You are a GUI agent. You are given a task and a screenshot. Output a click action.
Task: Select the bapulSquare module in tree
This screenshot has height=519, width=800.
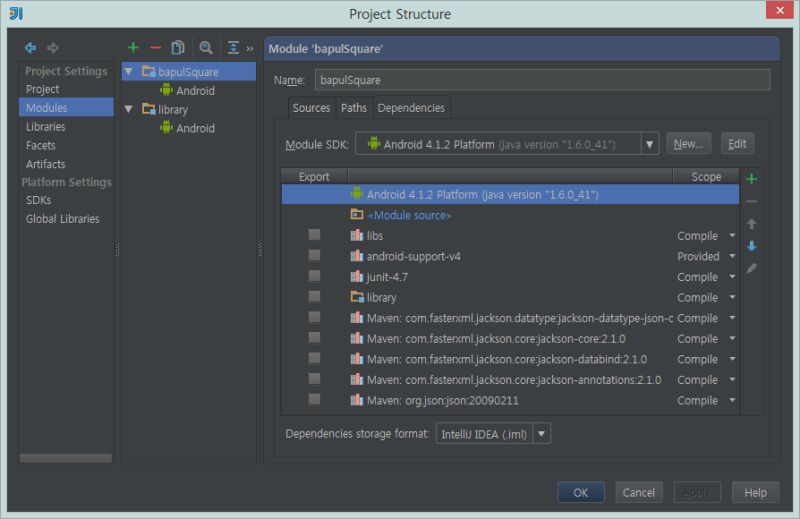click(x=188, y=71)
